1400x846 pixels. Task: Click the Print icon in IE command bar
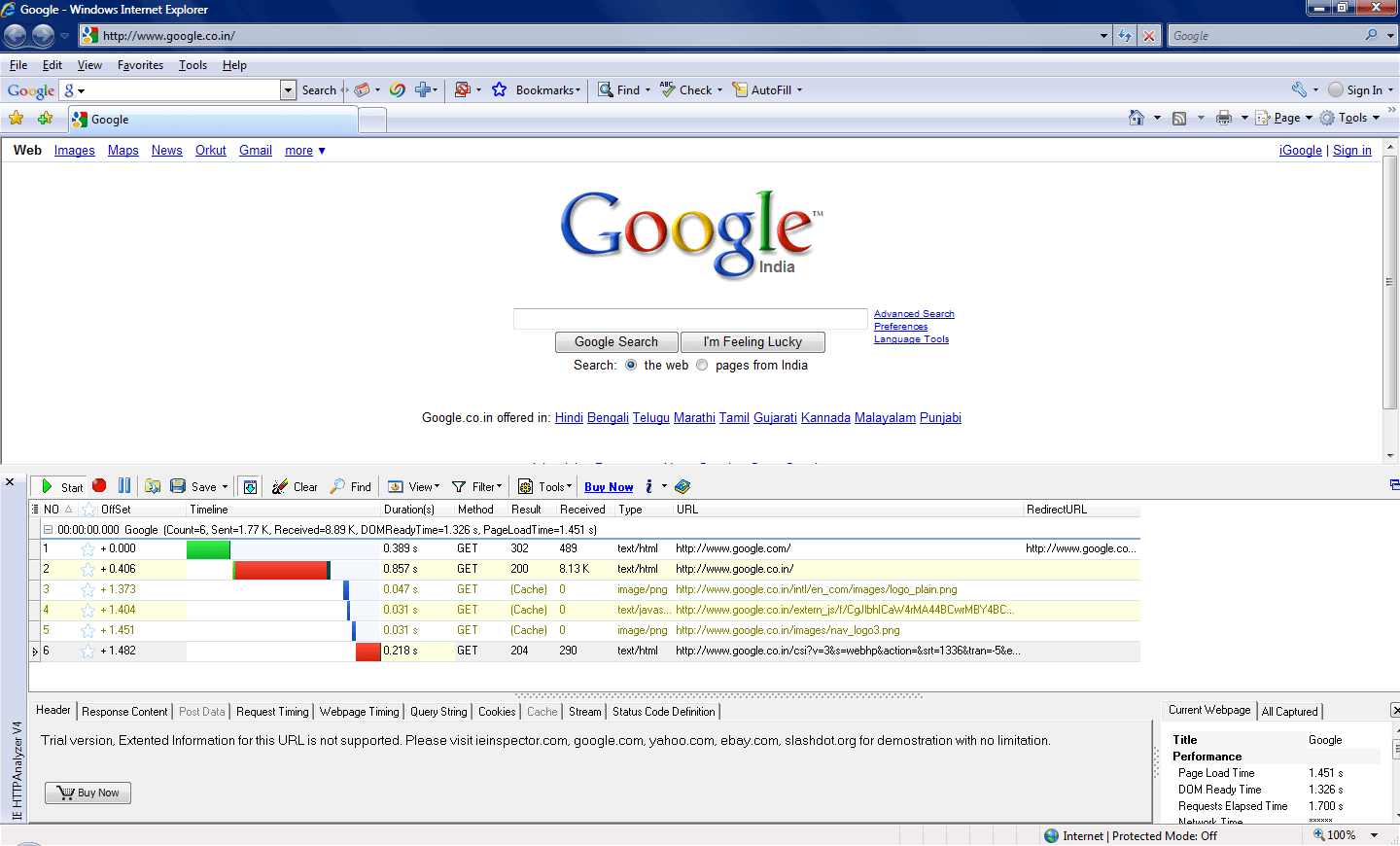1224,118
